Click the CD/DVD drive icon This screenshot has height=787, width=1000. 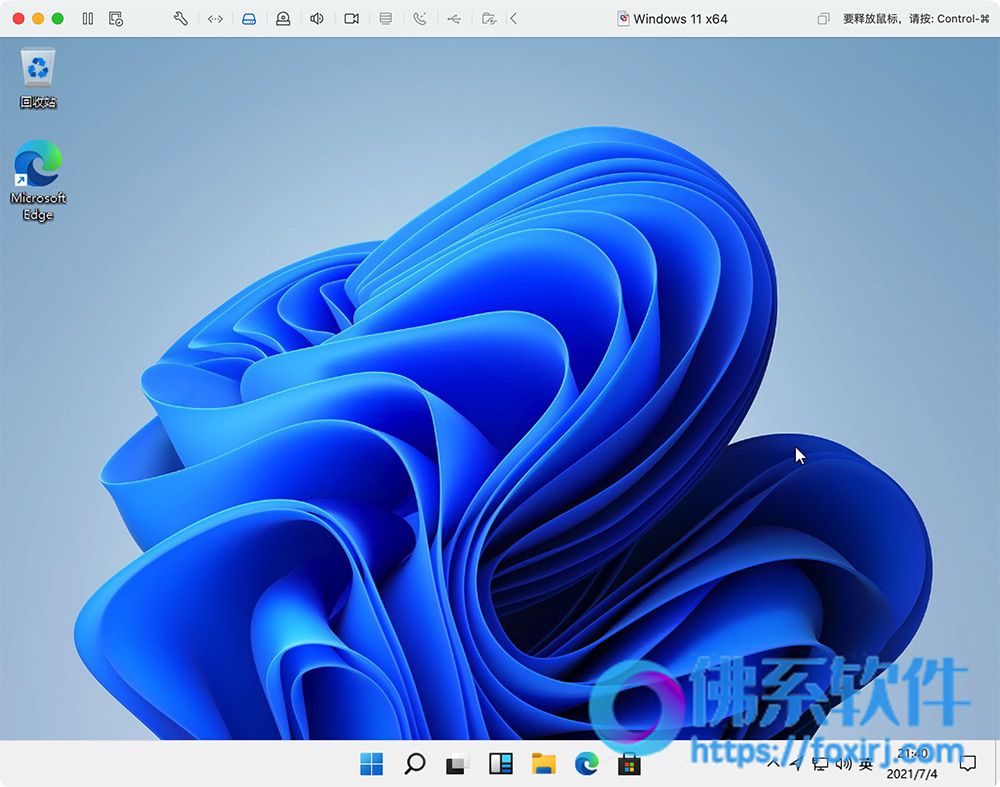click(x=283, y=19)
